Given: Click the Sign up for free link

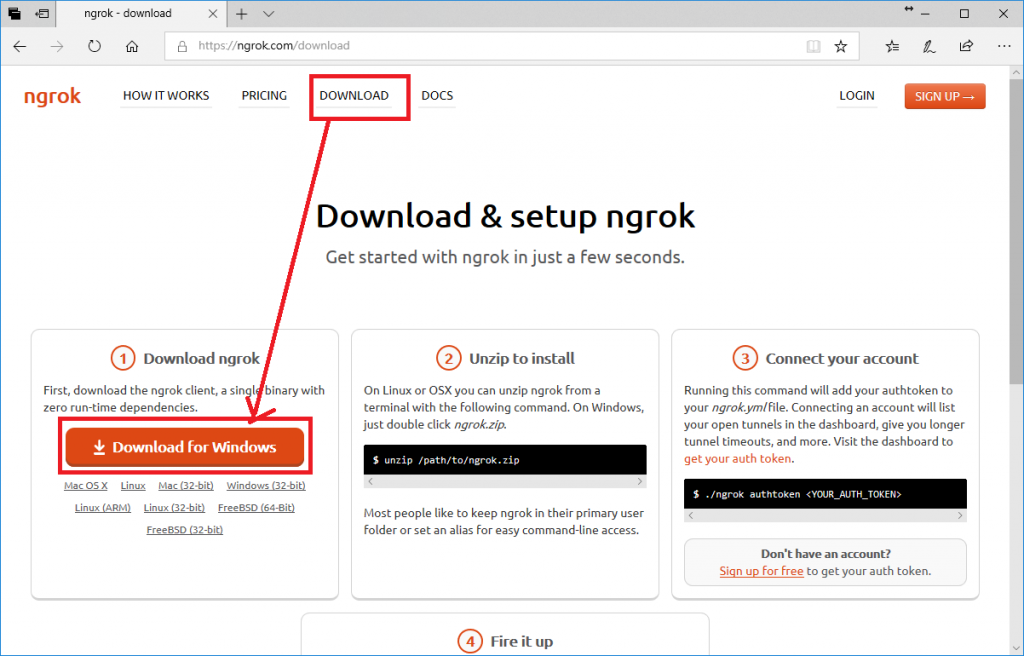Looking at the screenshot, I should 761,571.
